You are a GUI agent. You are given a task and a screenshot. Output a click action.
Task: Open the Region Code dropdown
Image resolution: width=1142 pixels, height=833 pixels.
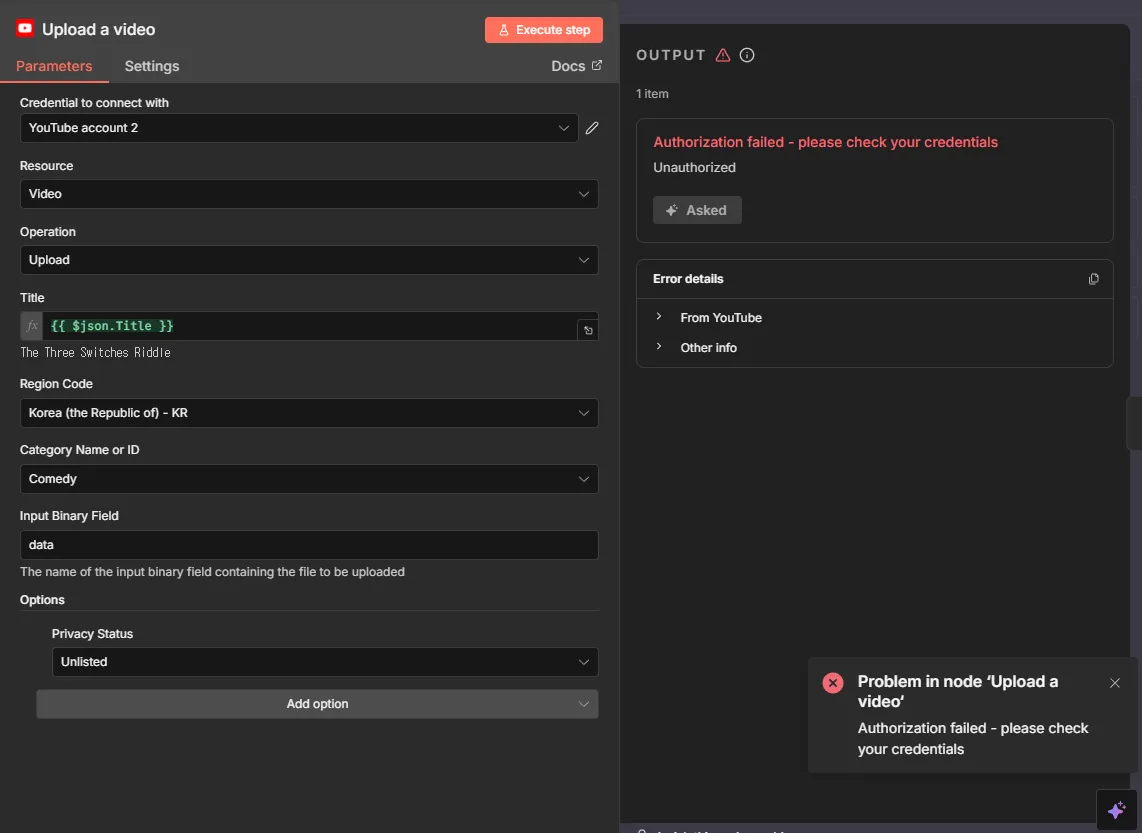point(308,412)
